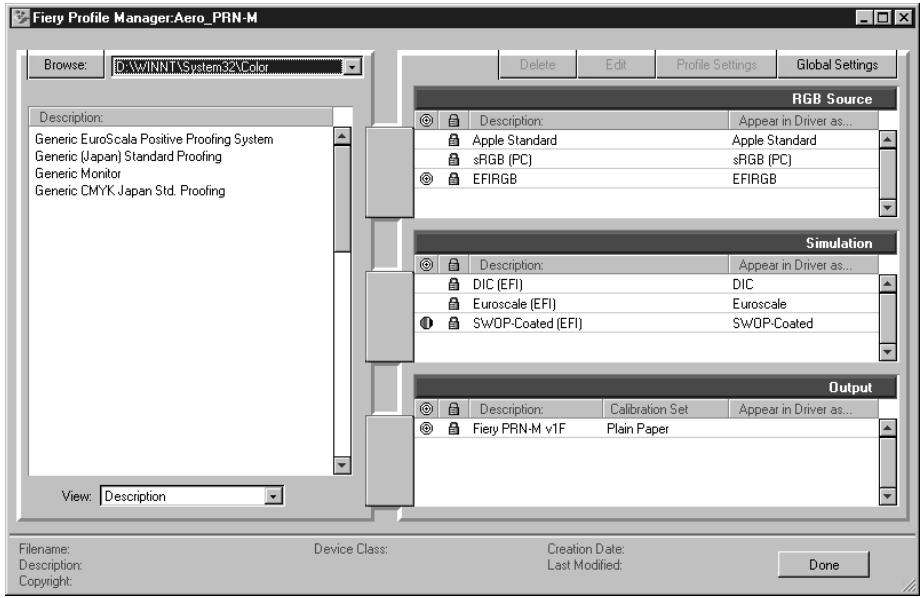Click lock icon next to Fiery PRN-M v1F
This screenshot has width=920, height=598.
454,429
